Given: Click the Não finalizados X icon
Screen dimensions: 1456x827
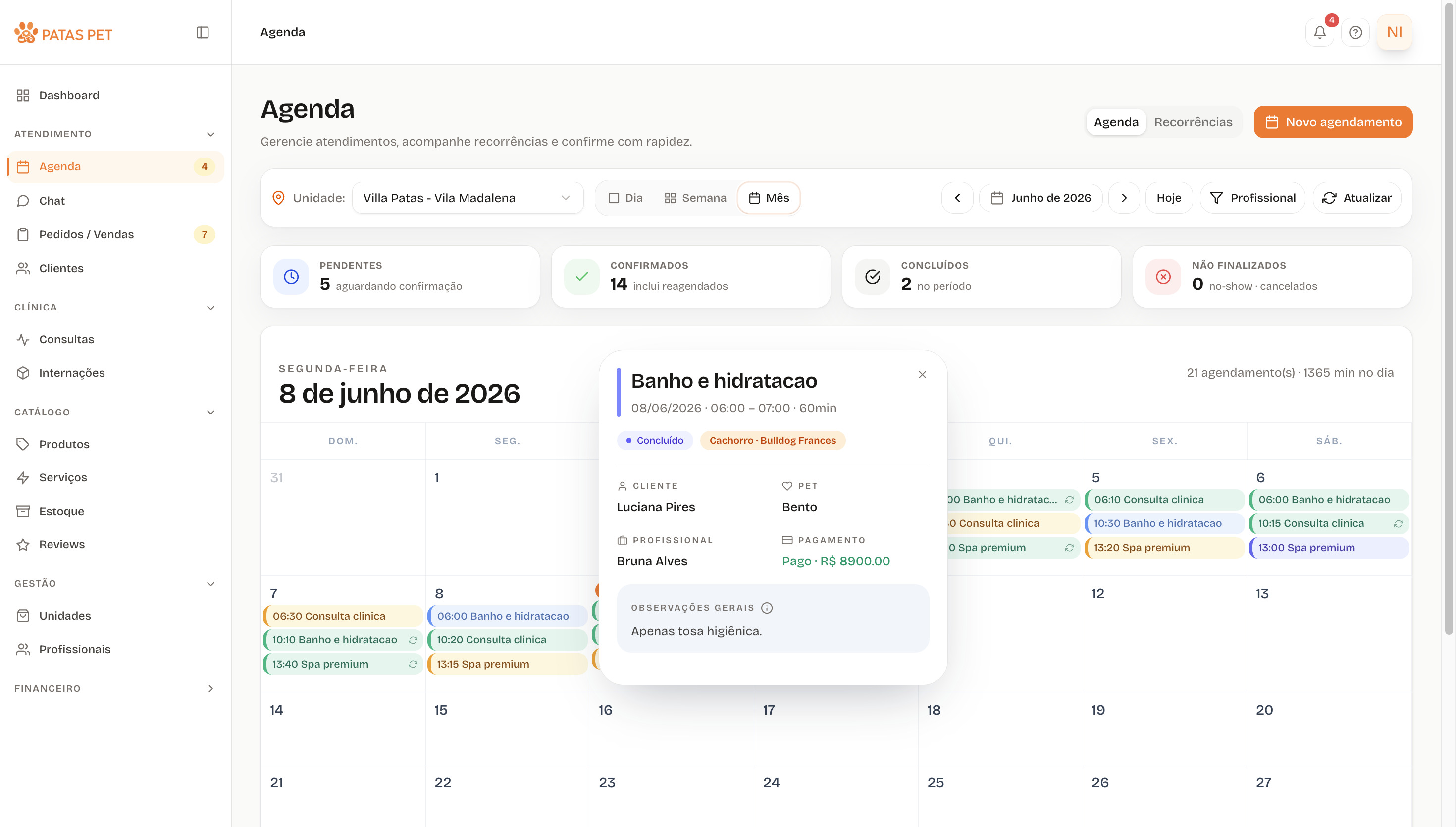Looking at the screenshot, I should pos(1163,277).
